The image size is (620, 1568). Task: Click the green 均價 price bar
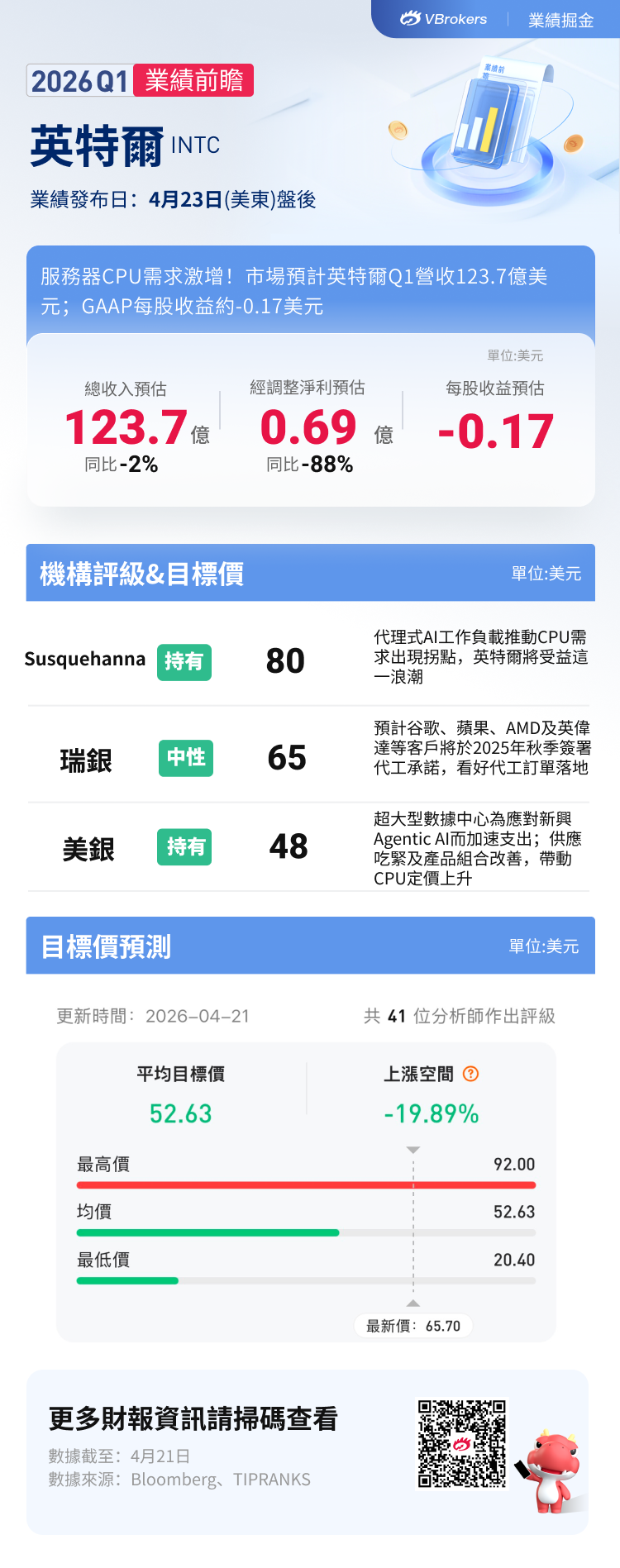(207, 1232)
